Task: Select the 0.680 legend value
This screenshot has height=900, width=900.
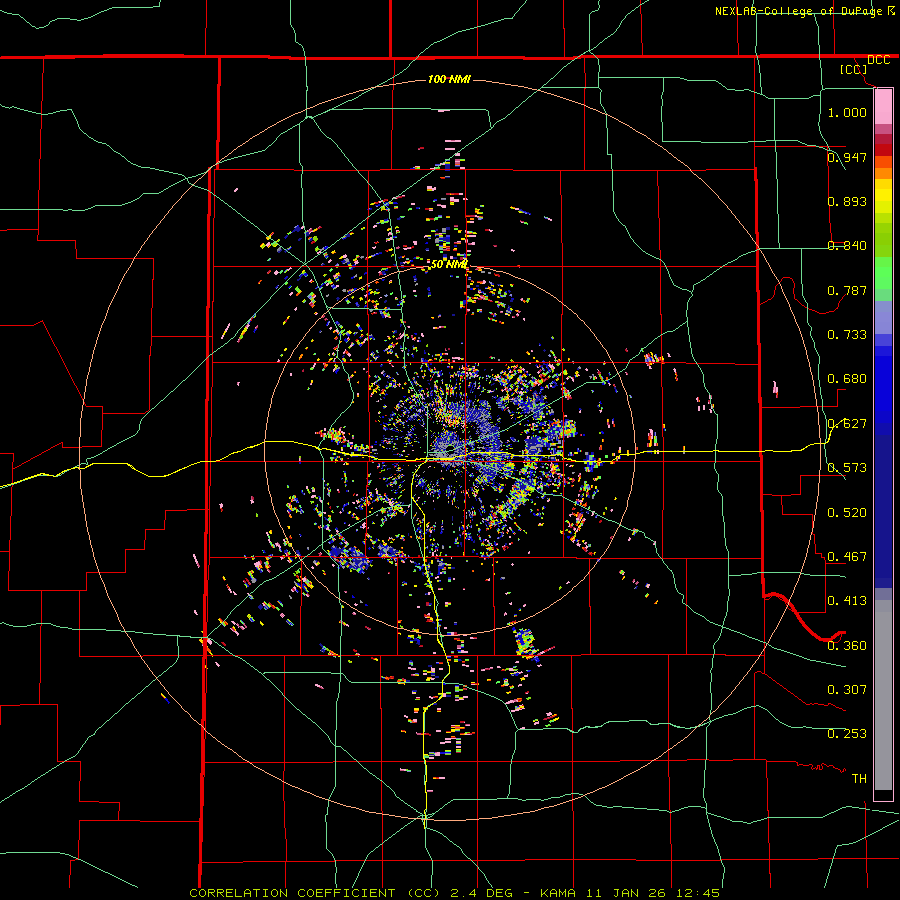Action: (x=847, y=379)
